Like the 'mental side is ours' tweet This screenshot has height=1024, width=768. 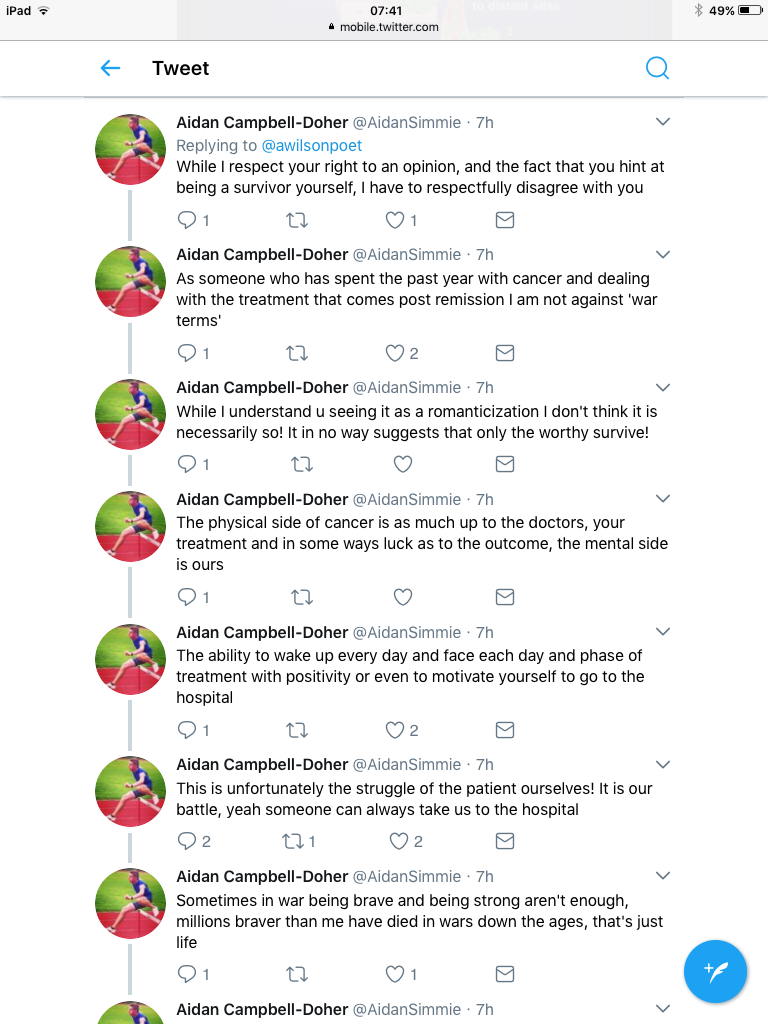coord(403,597)
